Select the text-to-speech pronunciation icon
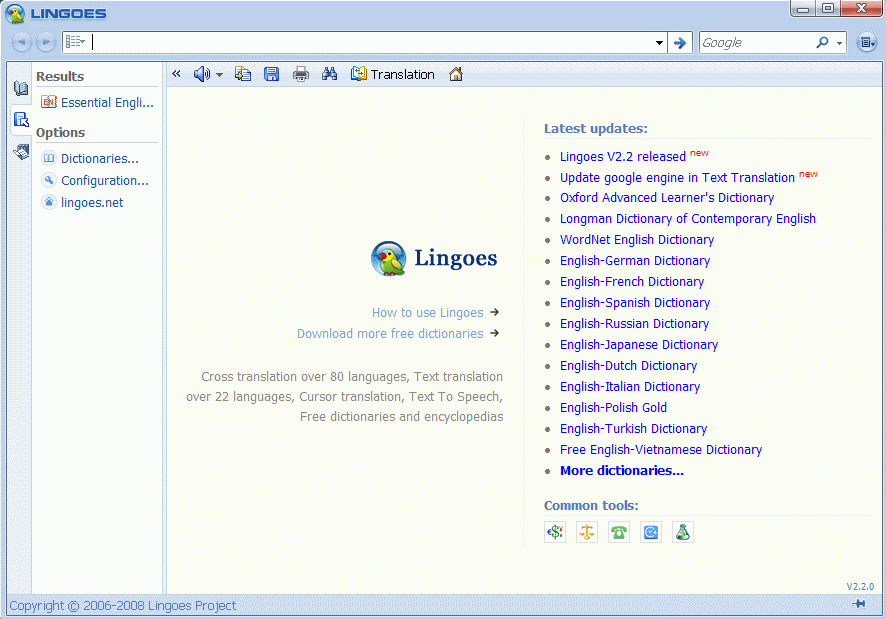This screenshot has height=619, width=886. click(203, 73)
